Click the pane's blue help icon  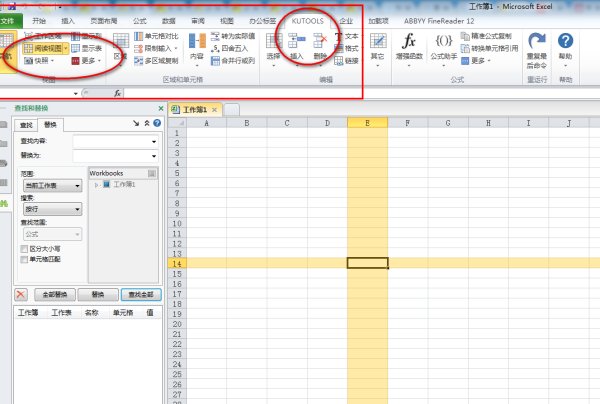click(x=157, y=123)
